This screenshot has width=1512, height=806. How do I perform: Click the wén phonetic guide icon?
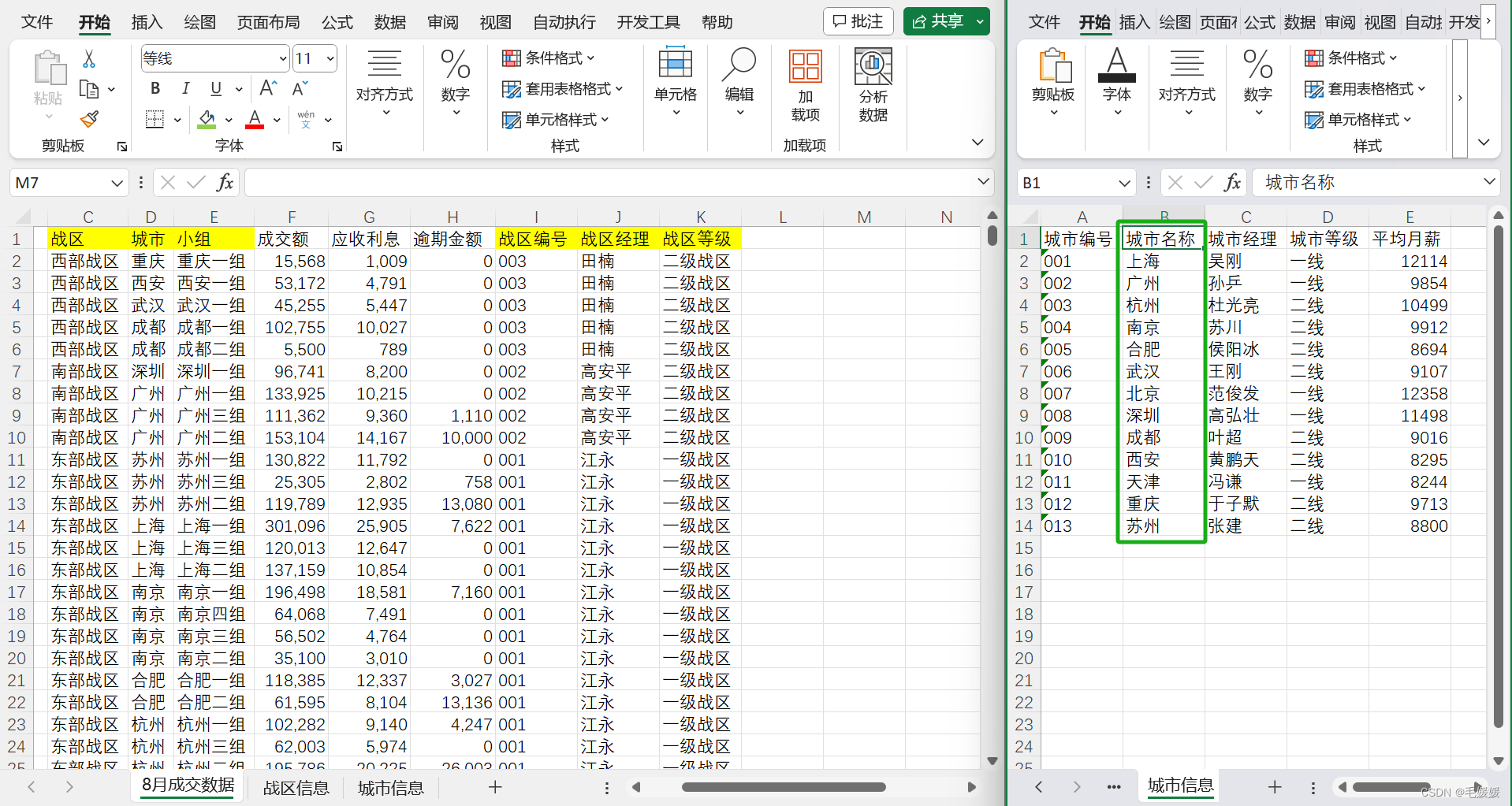point(306,119)
